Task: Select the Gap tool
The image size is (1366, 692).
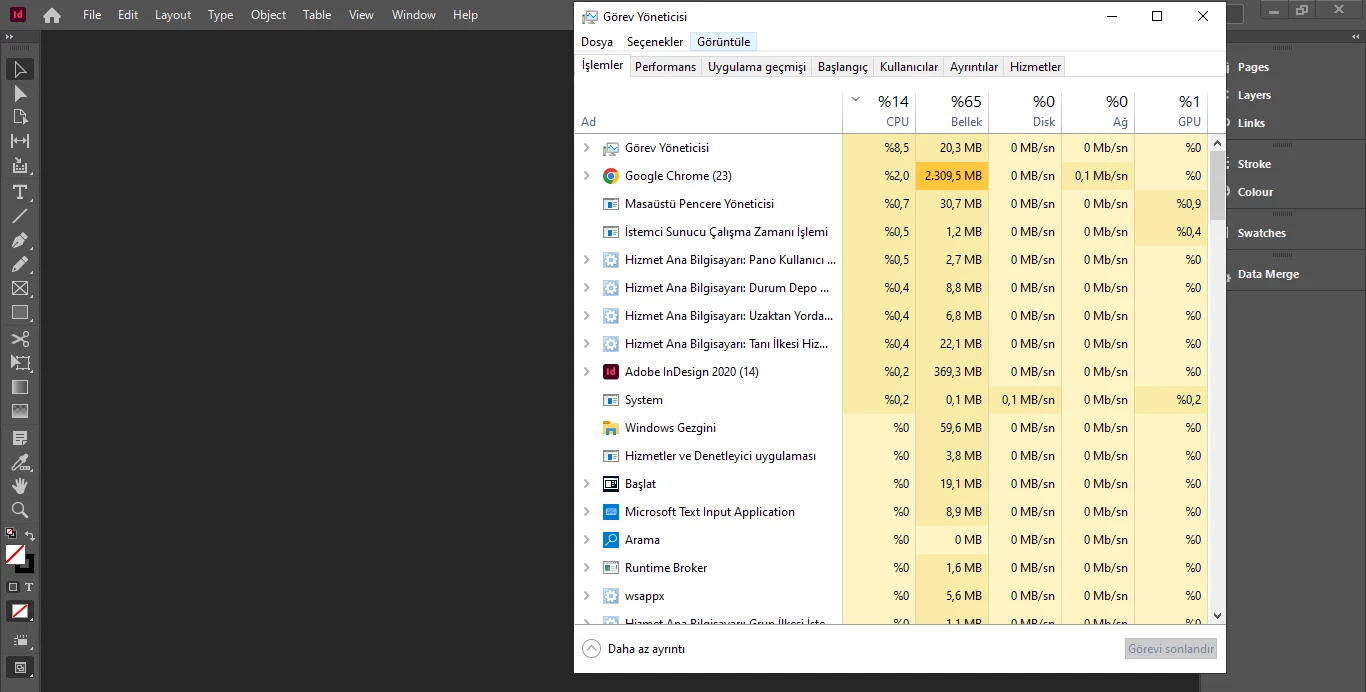Action: click(x=20, y=141)
